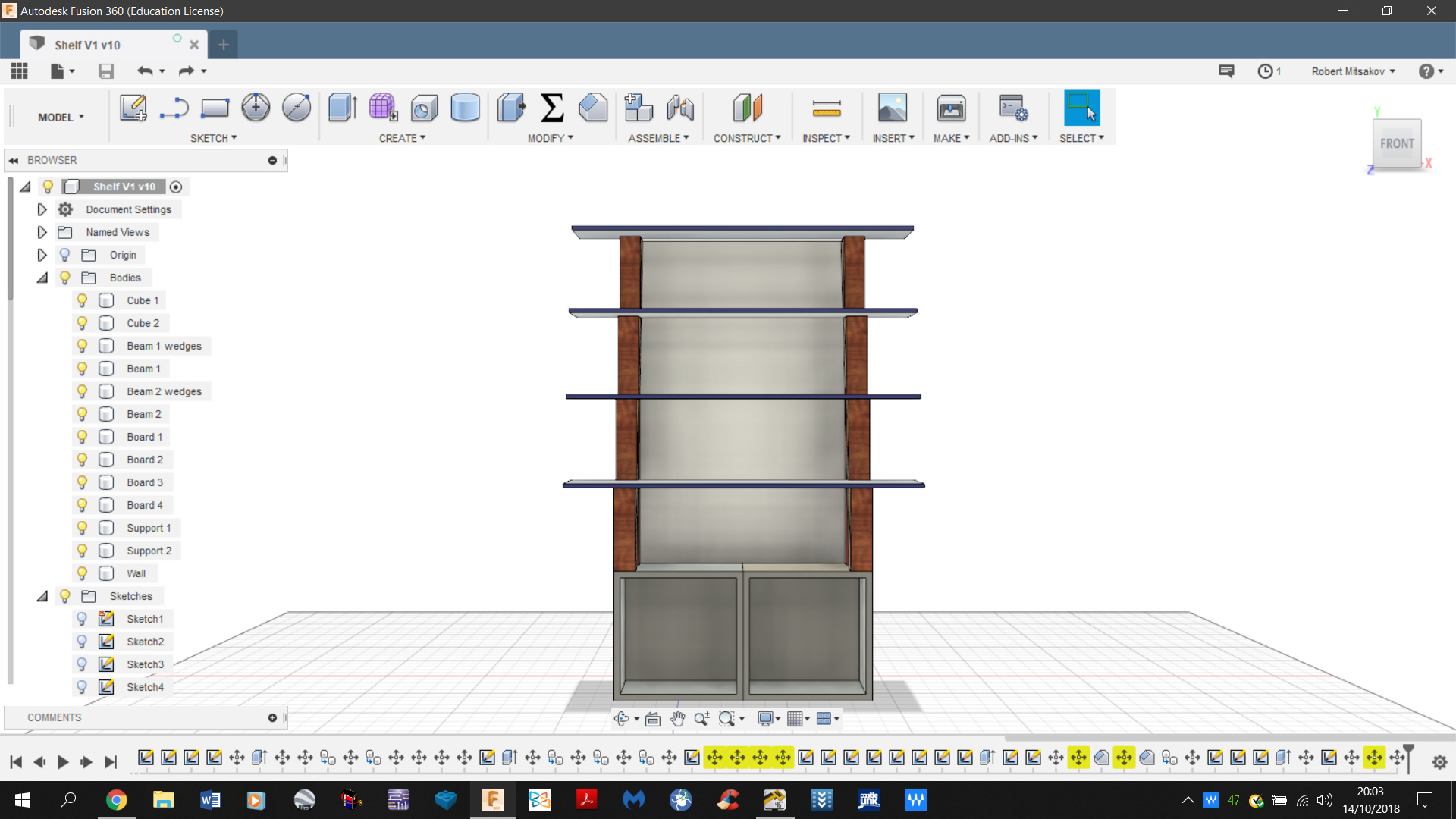Open the comments notification icon
This screenshot has width=1456, height=819.
[x=1226, y=71]
